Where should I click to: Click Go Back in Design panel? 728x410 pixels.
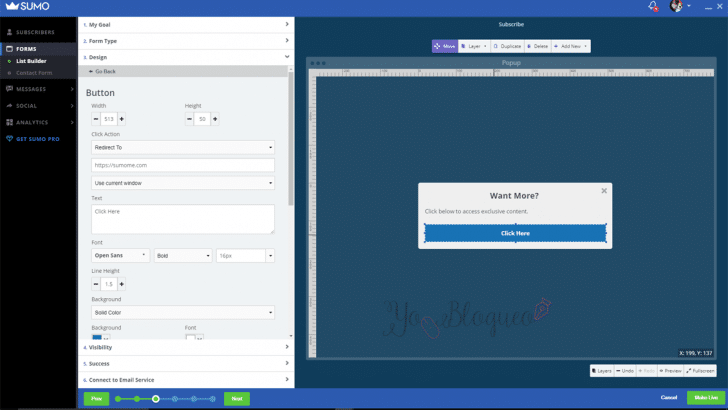pyautogui.click(x=102, y=72)
